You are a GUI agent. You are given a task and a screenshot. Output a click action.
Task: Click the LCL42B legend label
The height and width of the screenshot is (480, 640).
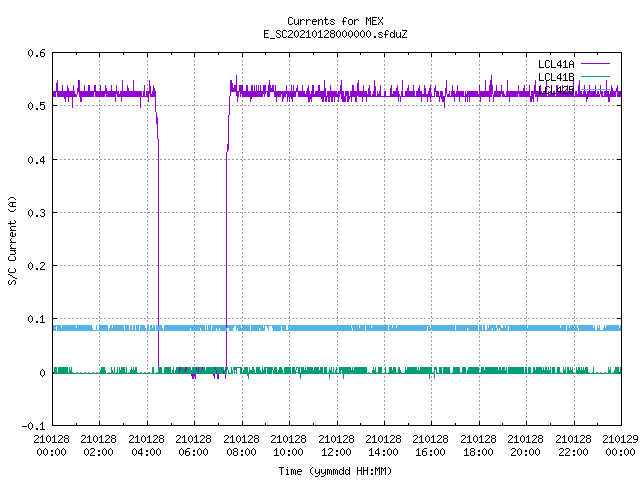click(x=556, y=90)
